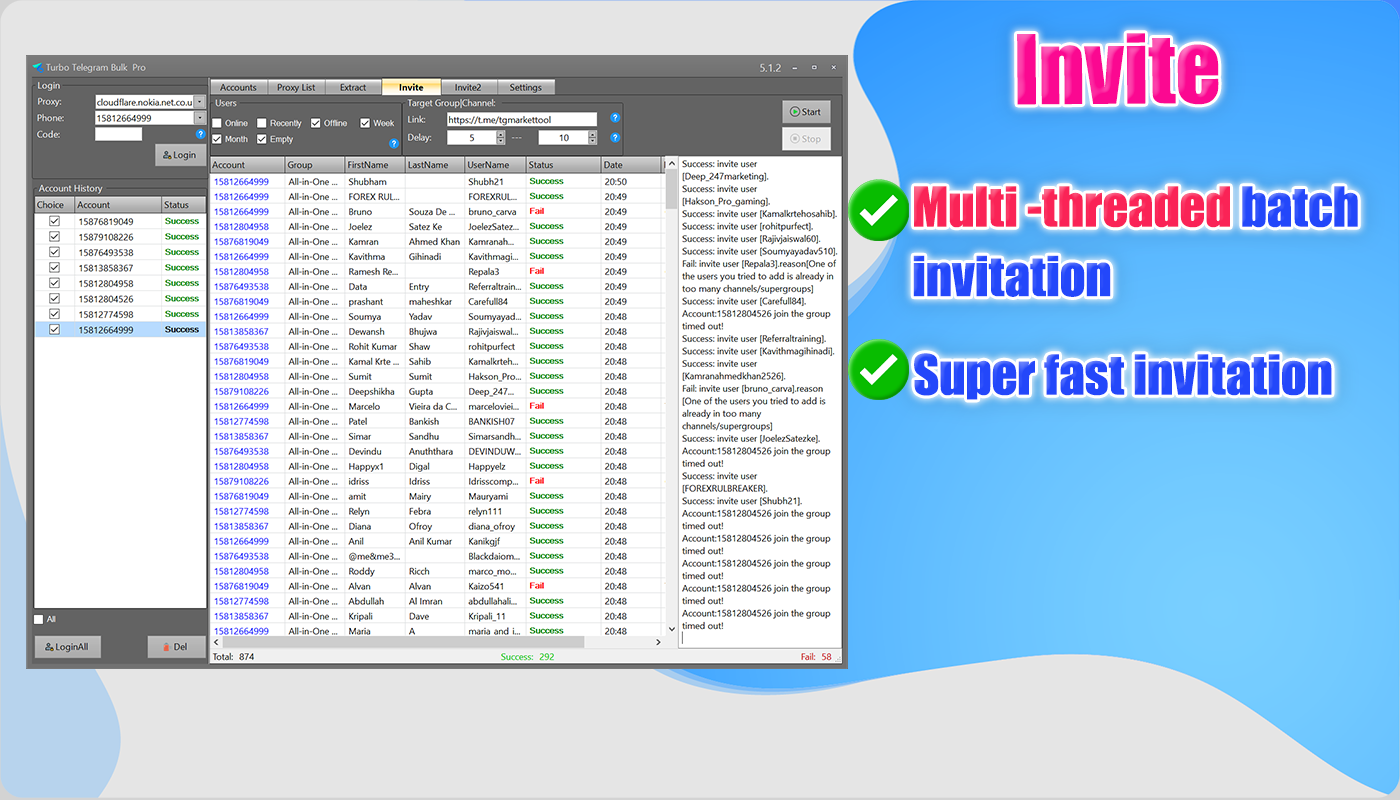Click the Stop button
Screen dimensions: 1400x800
click(x=806, y=139)
